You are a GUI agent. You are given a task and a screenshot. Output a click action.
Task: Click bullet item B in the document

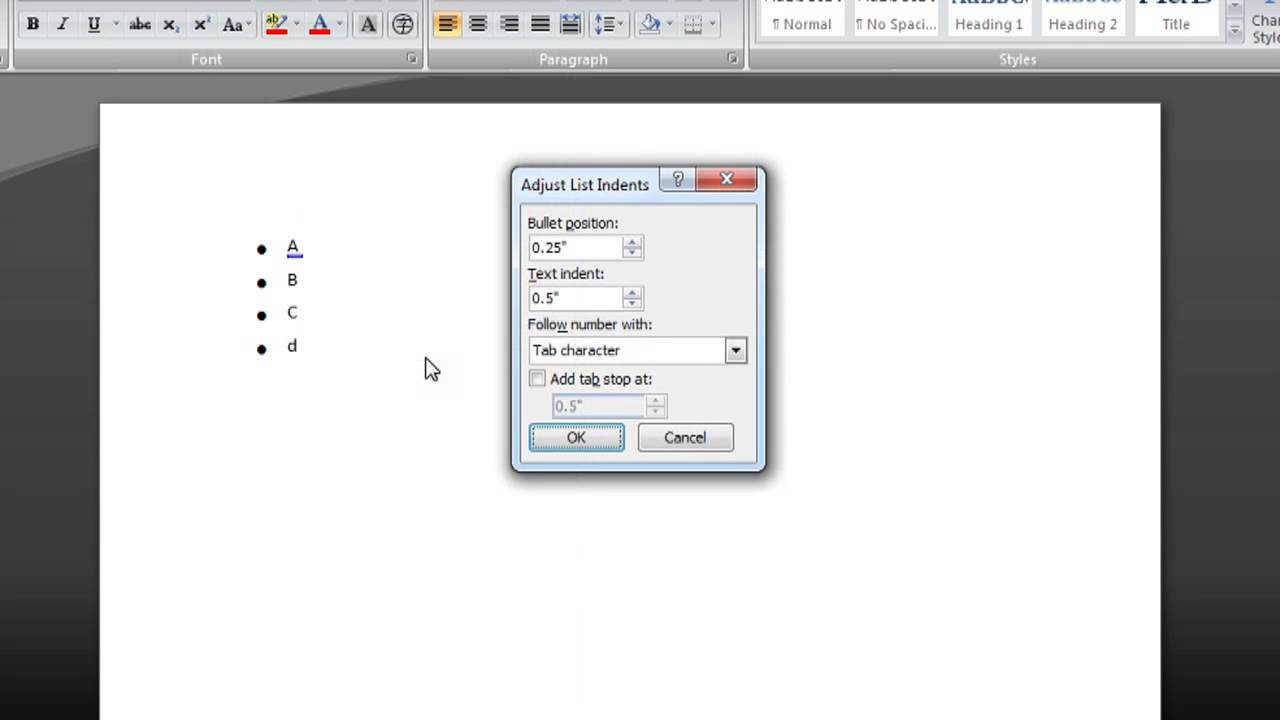[292, 280]
